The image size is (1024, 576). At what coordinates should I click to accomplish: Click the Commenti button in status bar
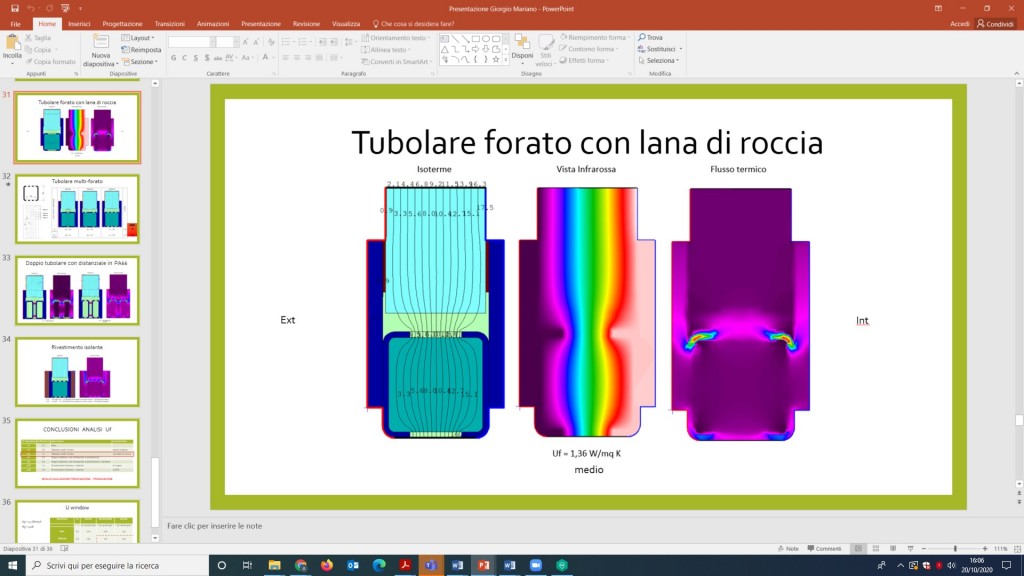tap(825, 548)
